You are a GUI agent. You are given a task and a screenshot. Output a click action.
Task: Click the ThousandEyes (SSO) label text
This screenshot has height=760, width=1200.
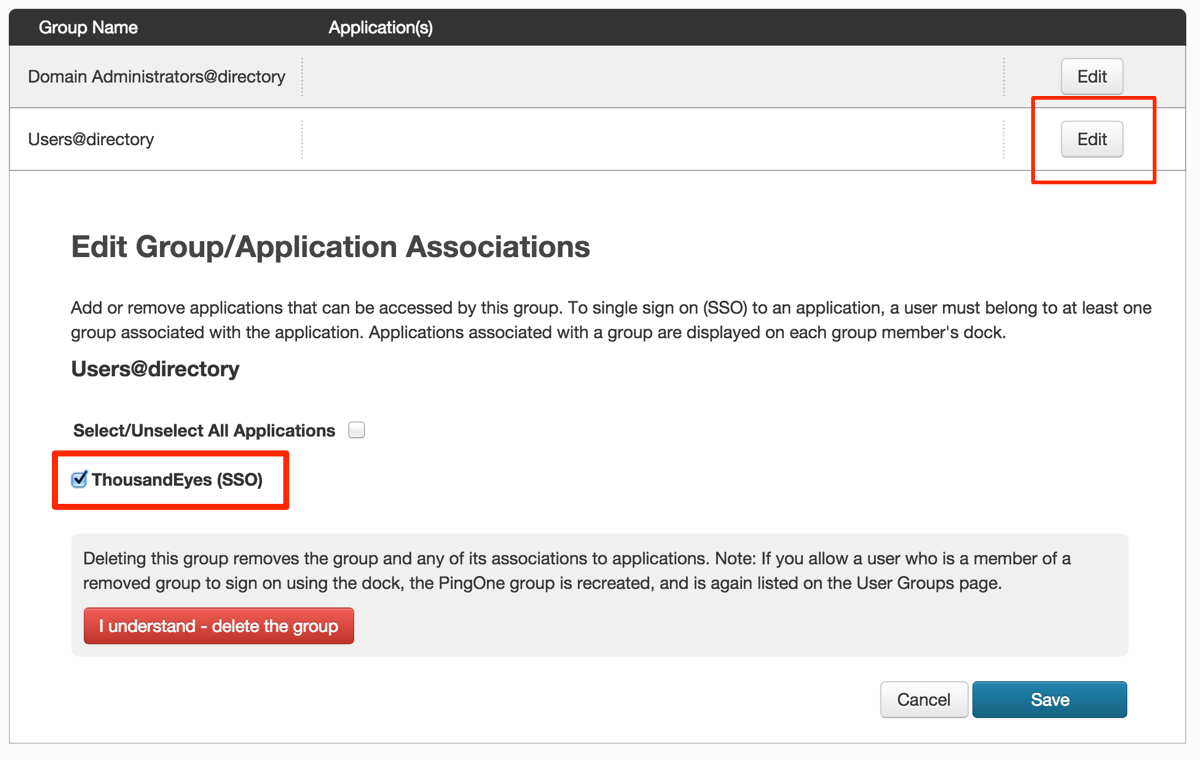(x=177, y=480)
